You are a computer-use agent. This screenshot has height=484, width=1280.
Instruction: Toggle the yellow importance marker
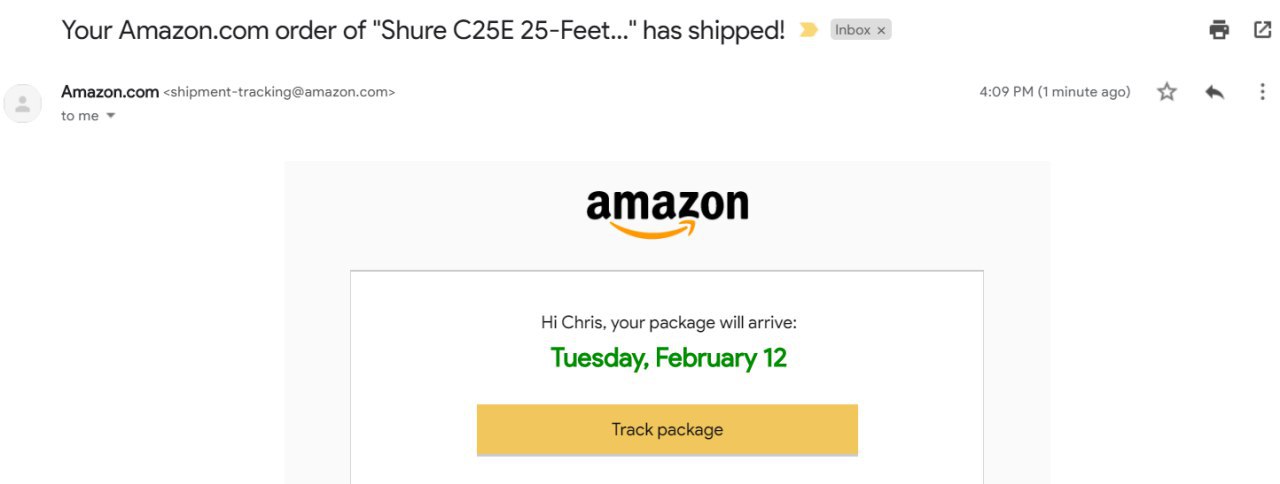[x=808, y=31]
